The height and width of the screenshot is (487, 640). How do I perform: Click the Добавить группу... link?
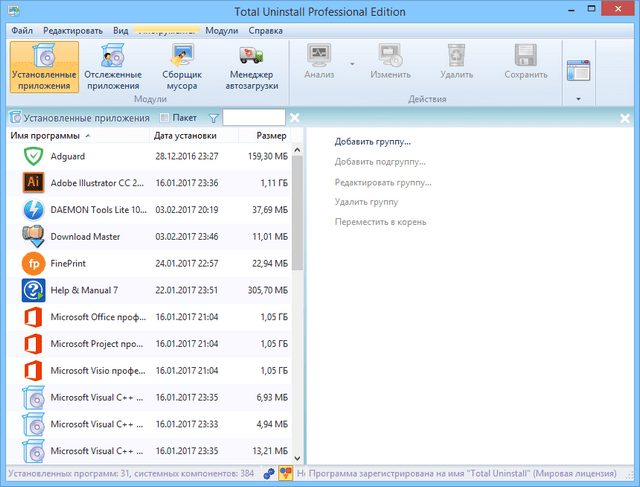[372, 142]
